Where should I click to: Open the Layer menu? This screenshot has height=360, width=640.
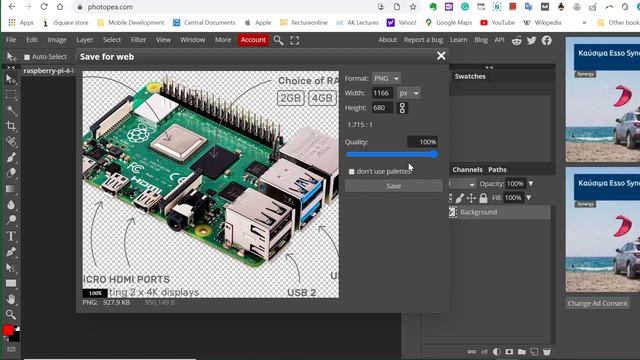tap(84, 40)
